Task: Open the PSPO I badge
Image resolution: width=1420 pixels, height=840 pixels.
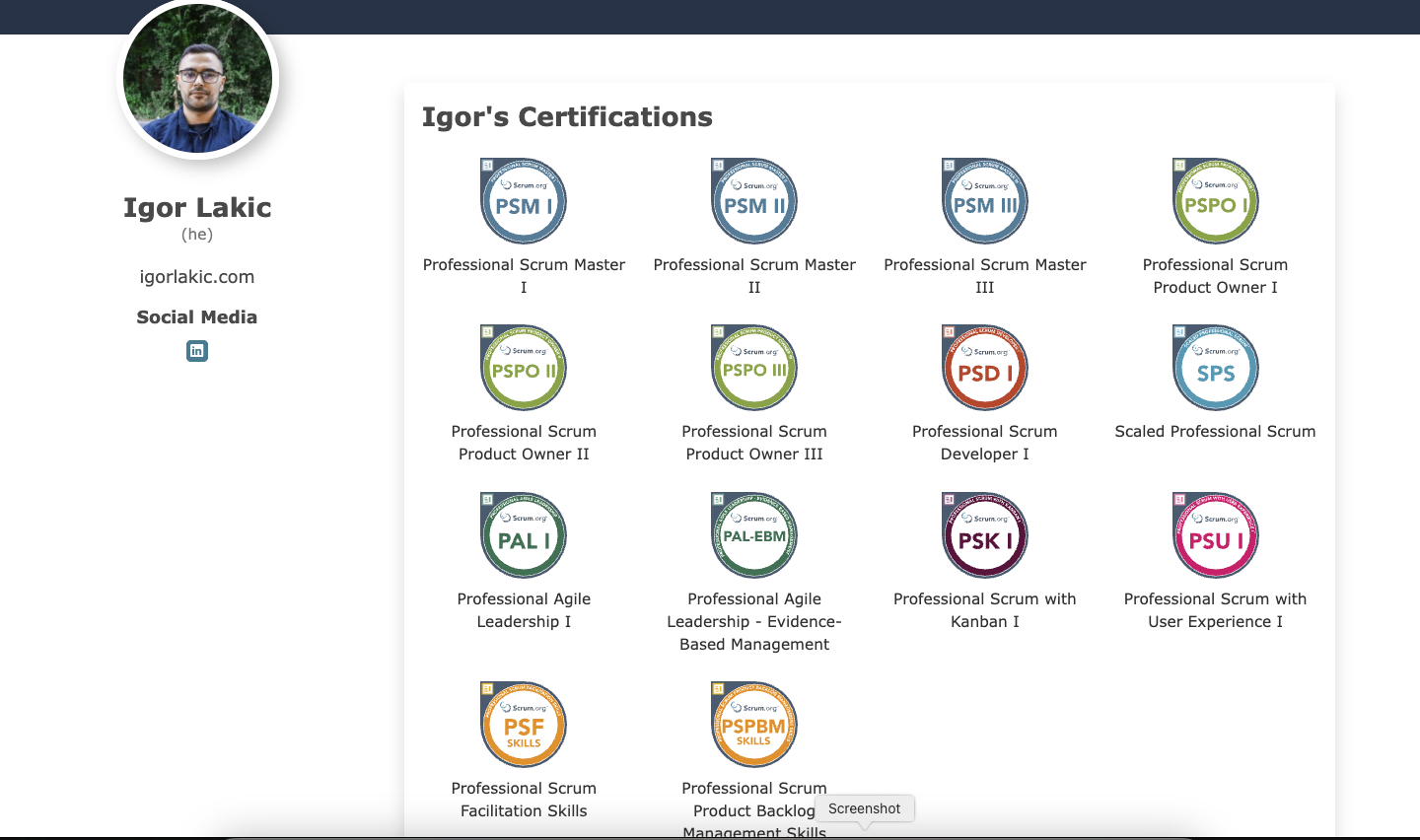Action: pyautogui.click(x=1216, y=201)
